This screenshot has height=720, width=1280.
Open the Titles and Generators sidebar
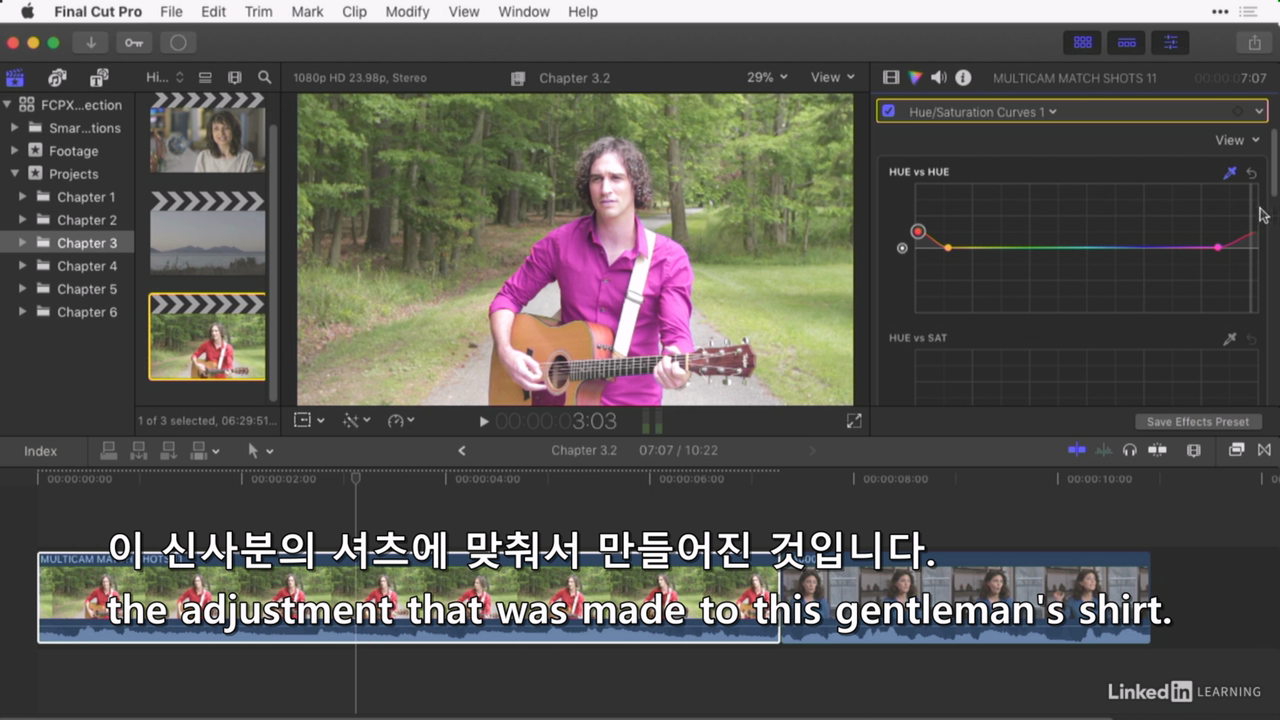[x=98, y=77]
